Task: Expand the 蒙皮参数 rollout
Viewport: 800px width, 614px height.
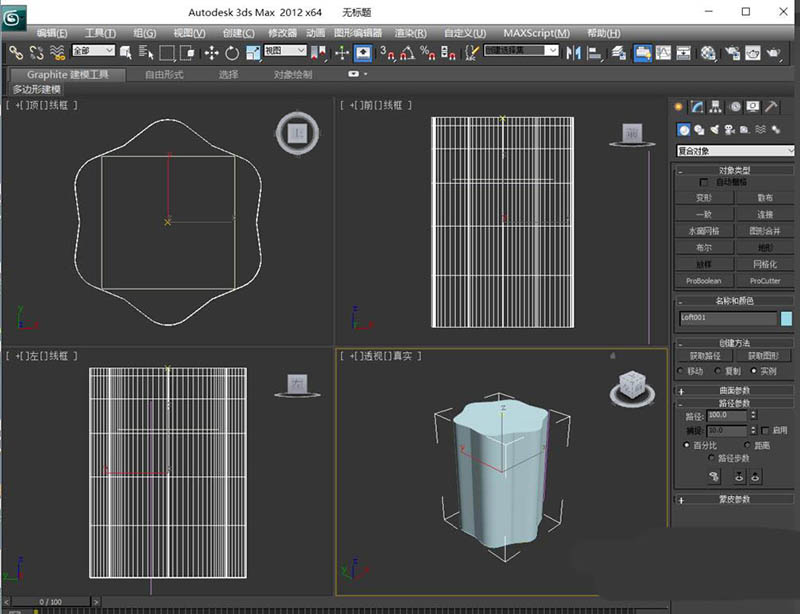Action: click(x=735, y=499)
